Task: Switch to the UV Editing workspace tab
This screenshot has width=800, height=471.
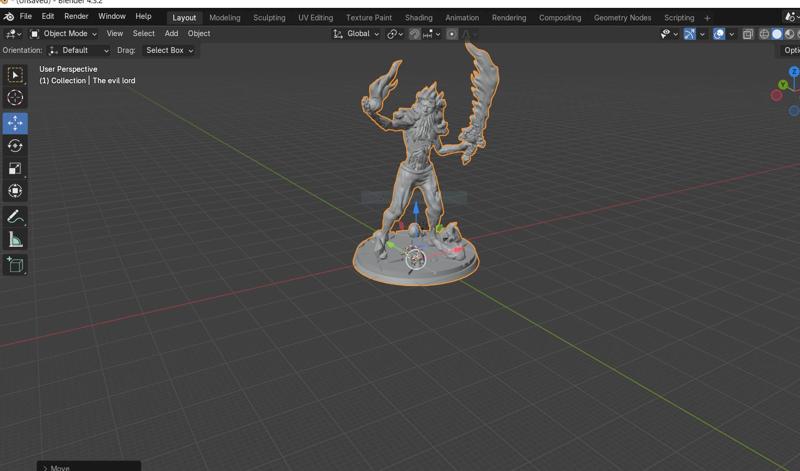Action: click(x=315, y=17)
